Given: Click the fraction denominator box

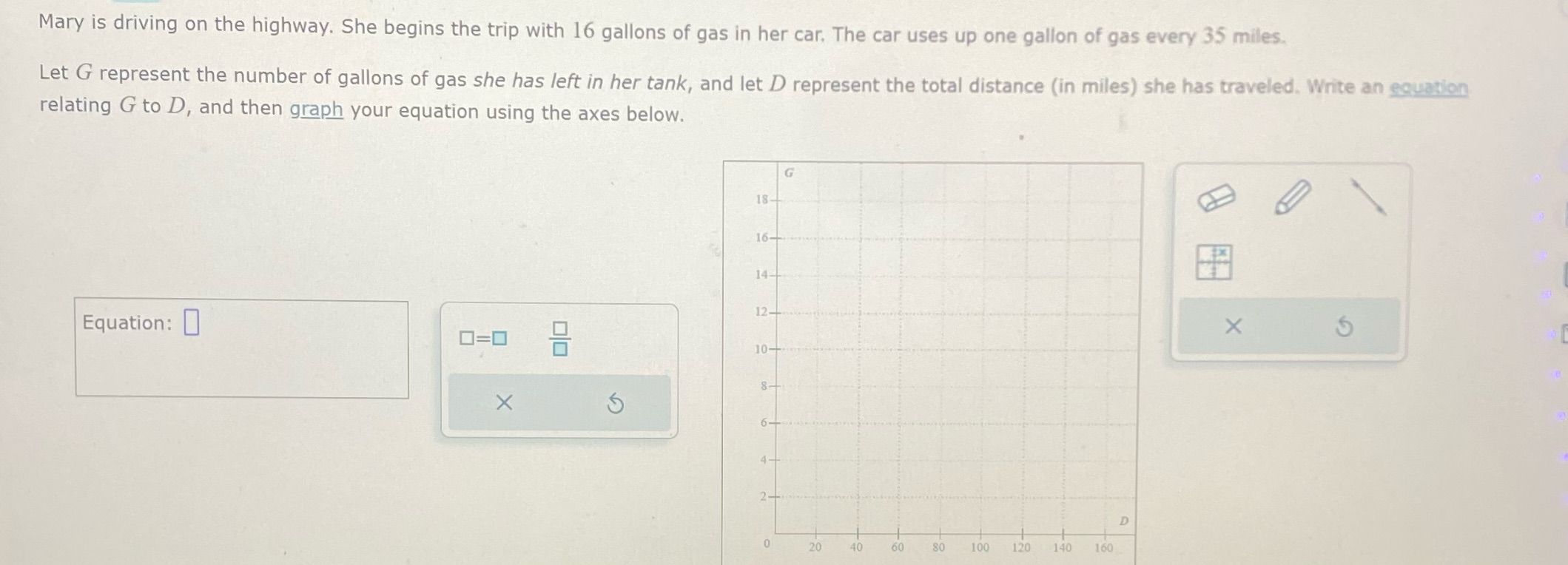Looking at the screenshot, I should pos(560,349).
